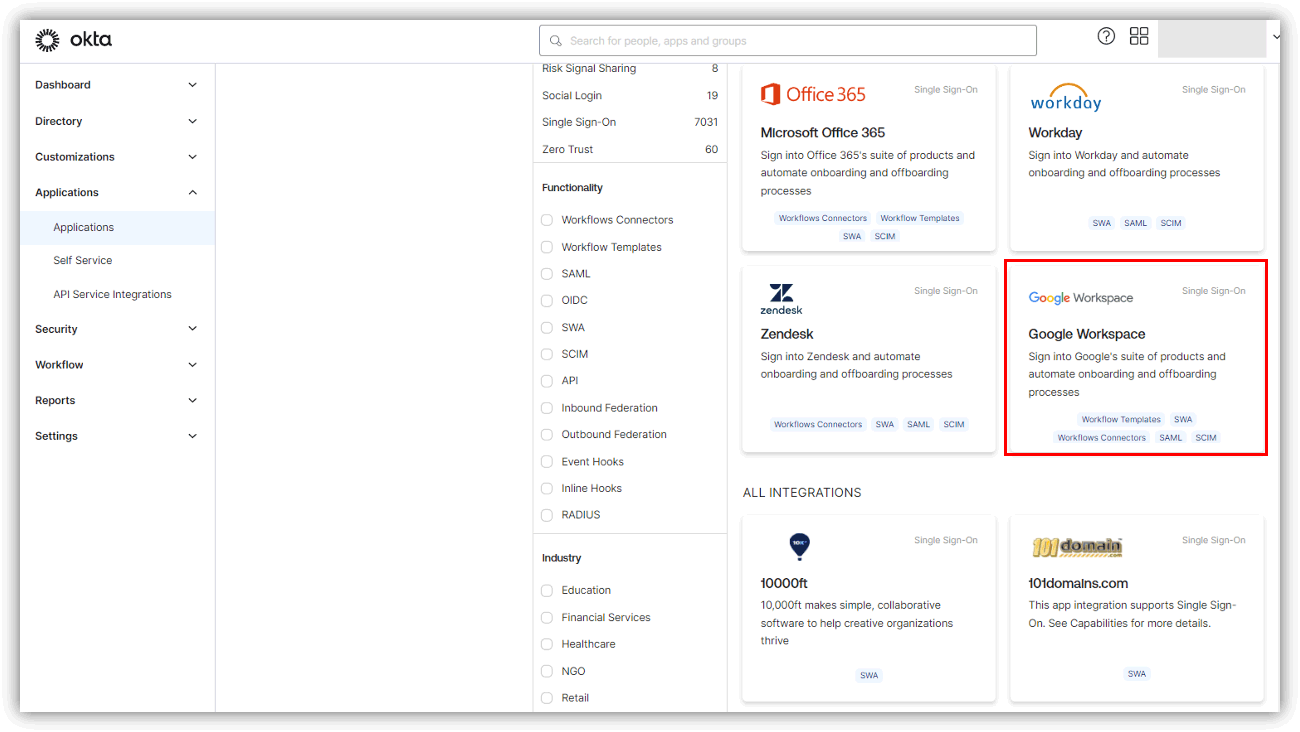Check the Workflow Templates filter

(x=547, y=247)
